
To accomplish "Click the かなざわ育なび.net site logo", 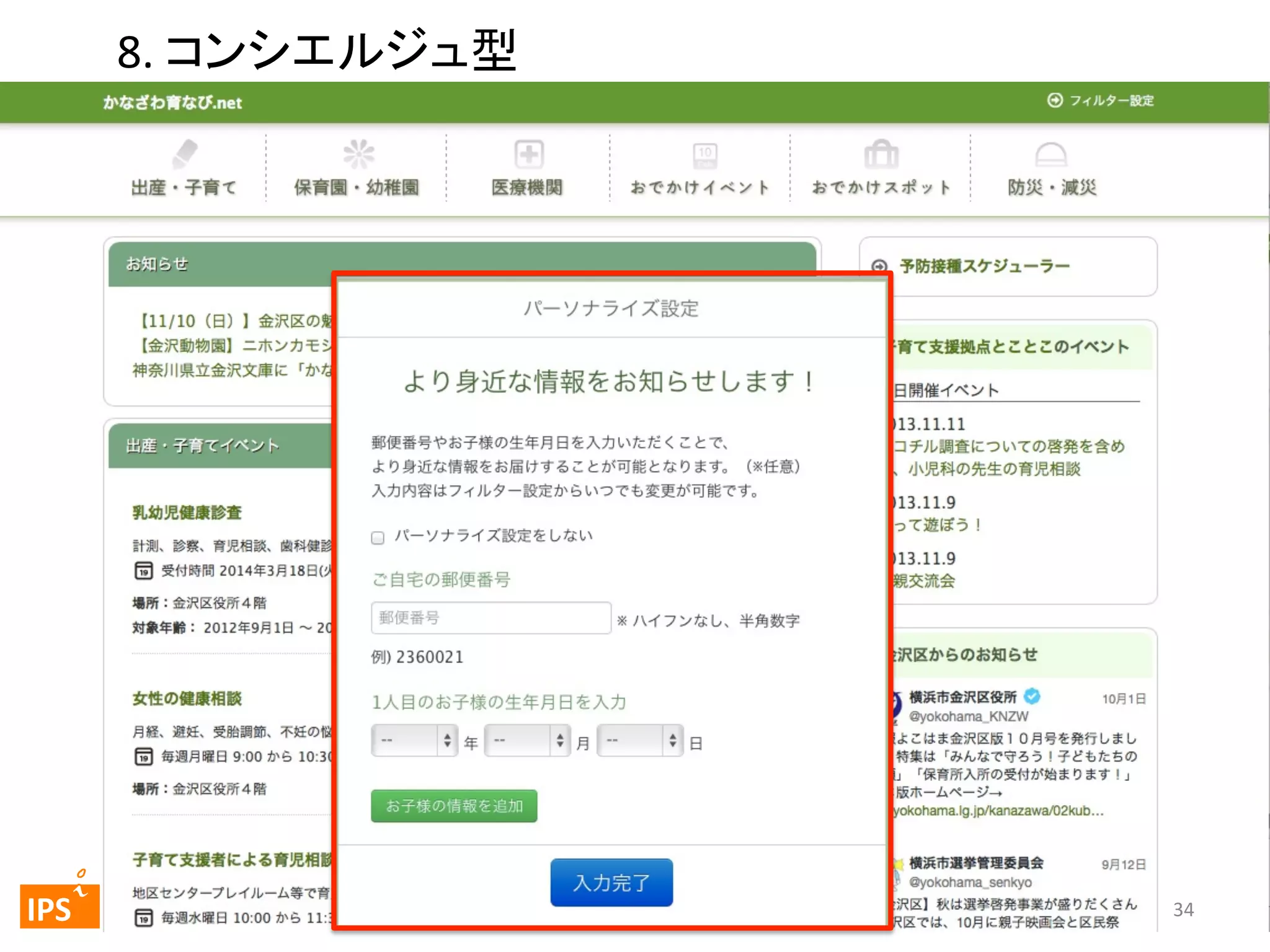I will [172, 102].
